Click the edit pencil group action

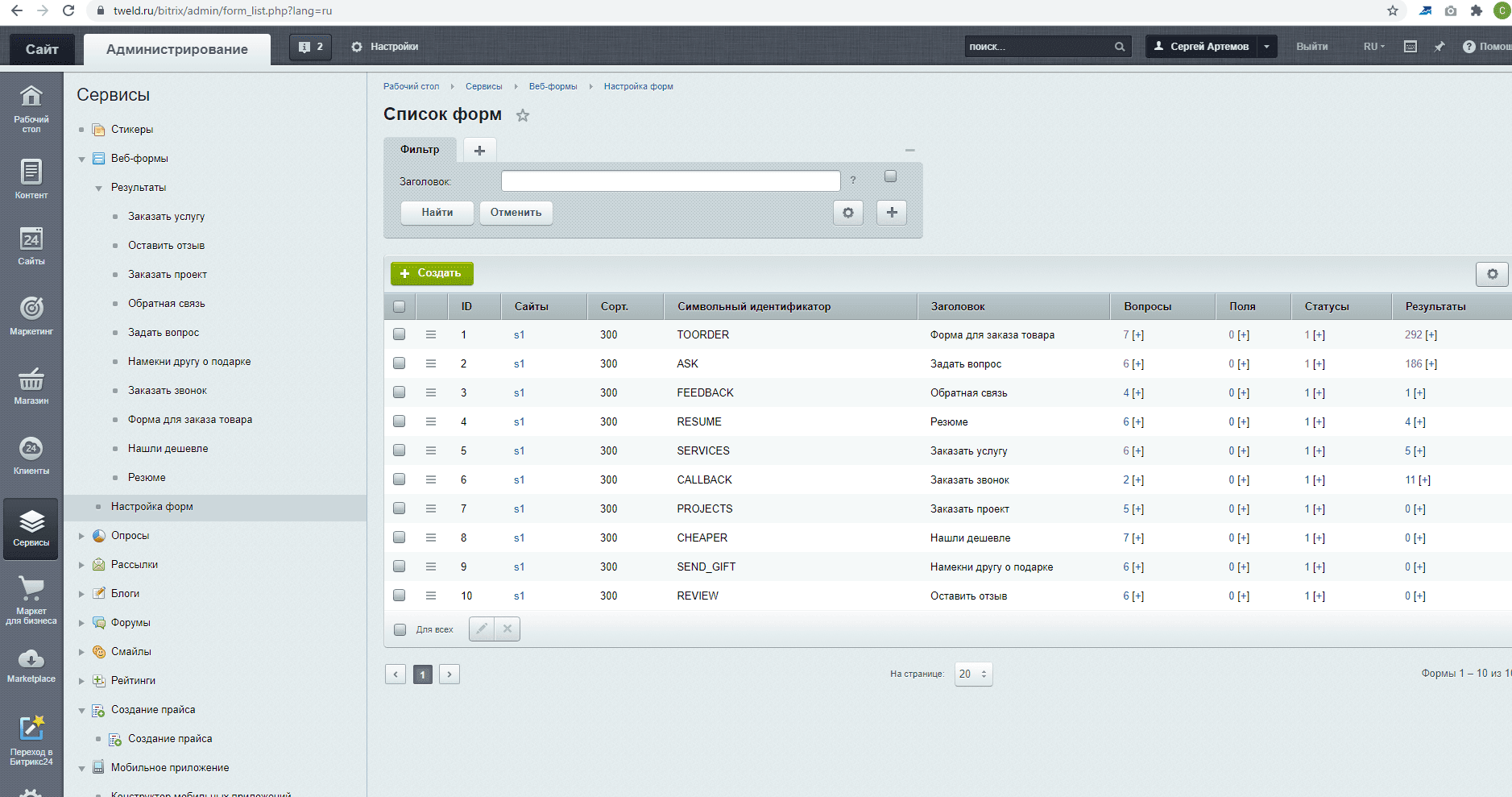(x=482, y=629)
